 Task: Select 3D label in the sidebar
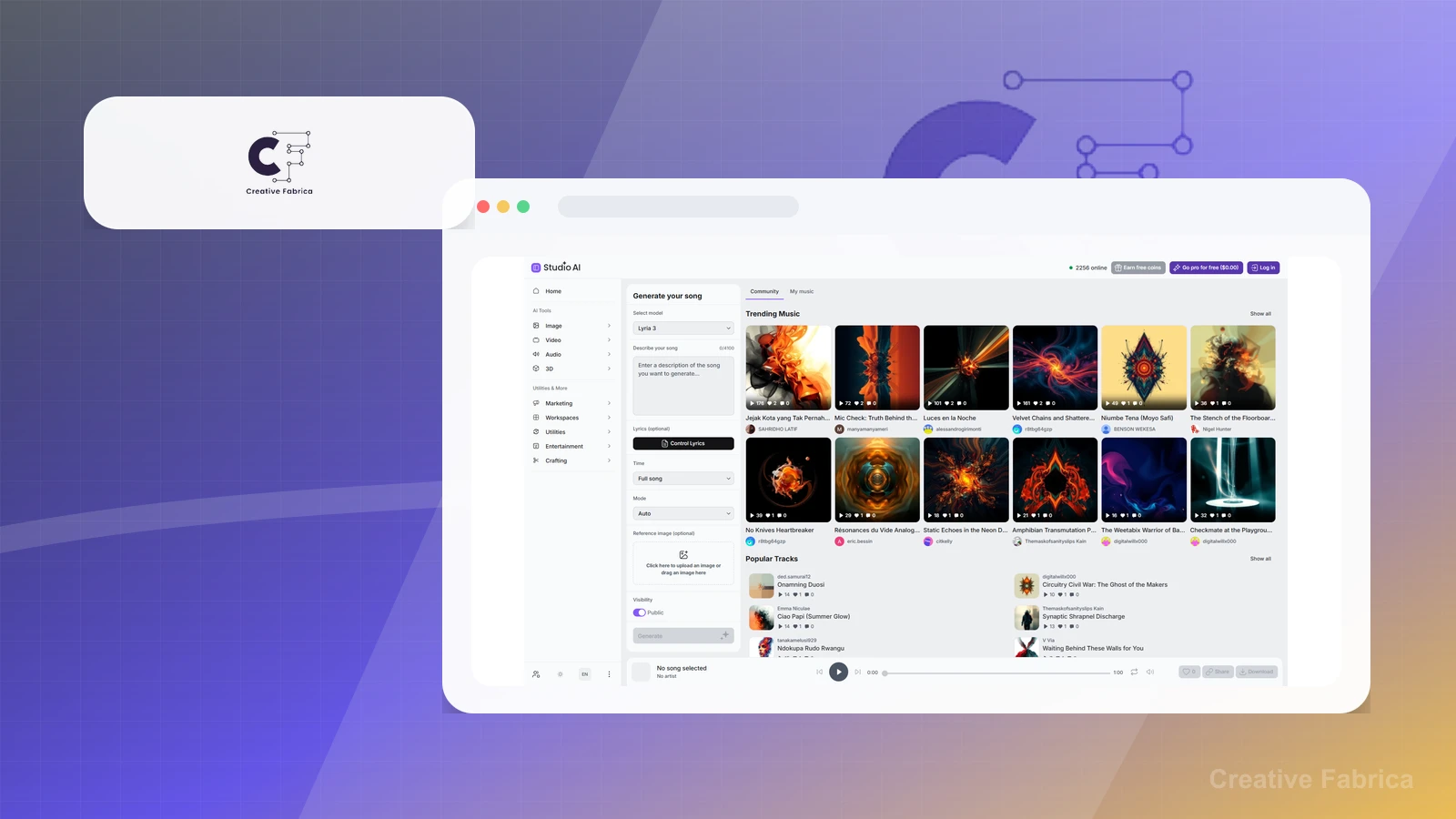click(x=549, y=369)
